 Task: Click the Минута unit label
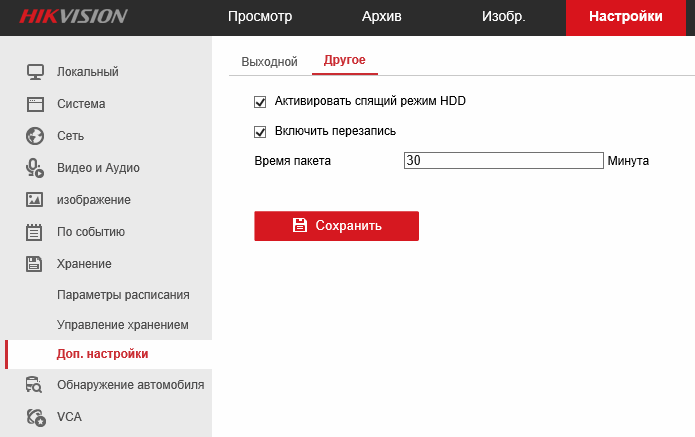pyautogui.click(x=628, y=160)
